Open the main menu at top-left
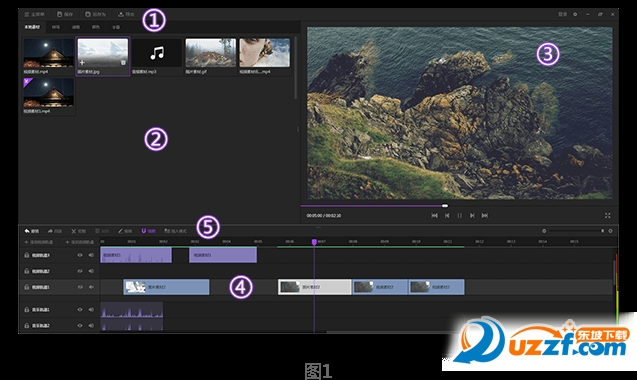 point(34,14)
